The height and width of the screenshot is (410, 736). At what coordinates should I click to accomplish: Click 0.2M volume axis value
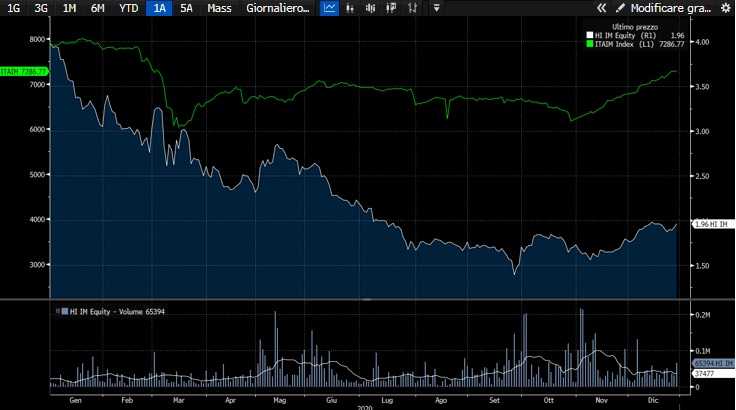tap(703, 315)
